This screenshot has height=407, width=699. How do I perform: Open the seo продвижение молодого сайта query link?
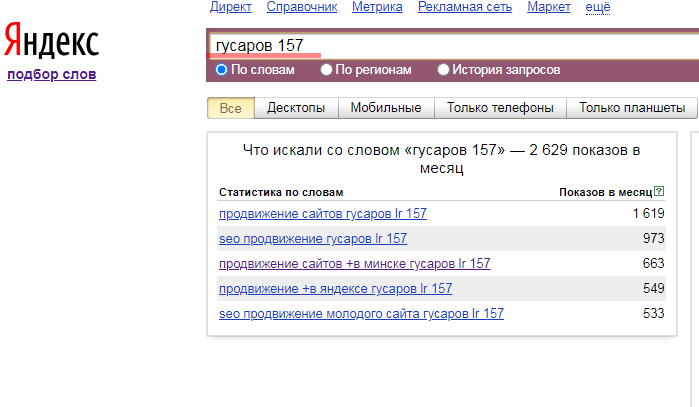tap(361, 314)
